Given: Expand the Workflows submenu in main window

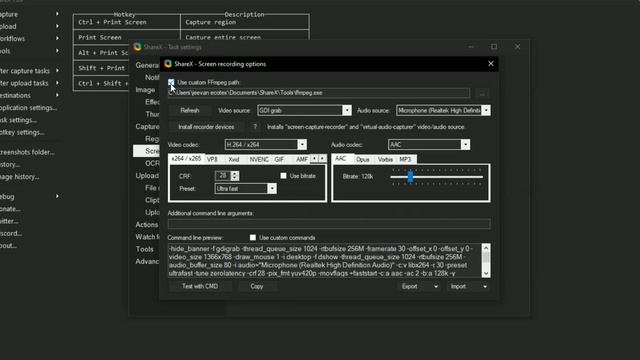Looking at the screenshot, I should (57, 38).
